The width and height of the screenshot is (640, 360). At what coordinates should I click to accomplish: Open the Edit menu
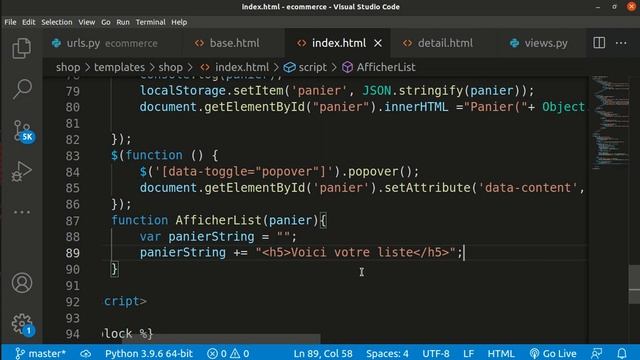coord(29,22)
